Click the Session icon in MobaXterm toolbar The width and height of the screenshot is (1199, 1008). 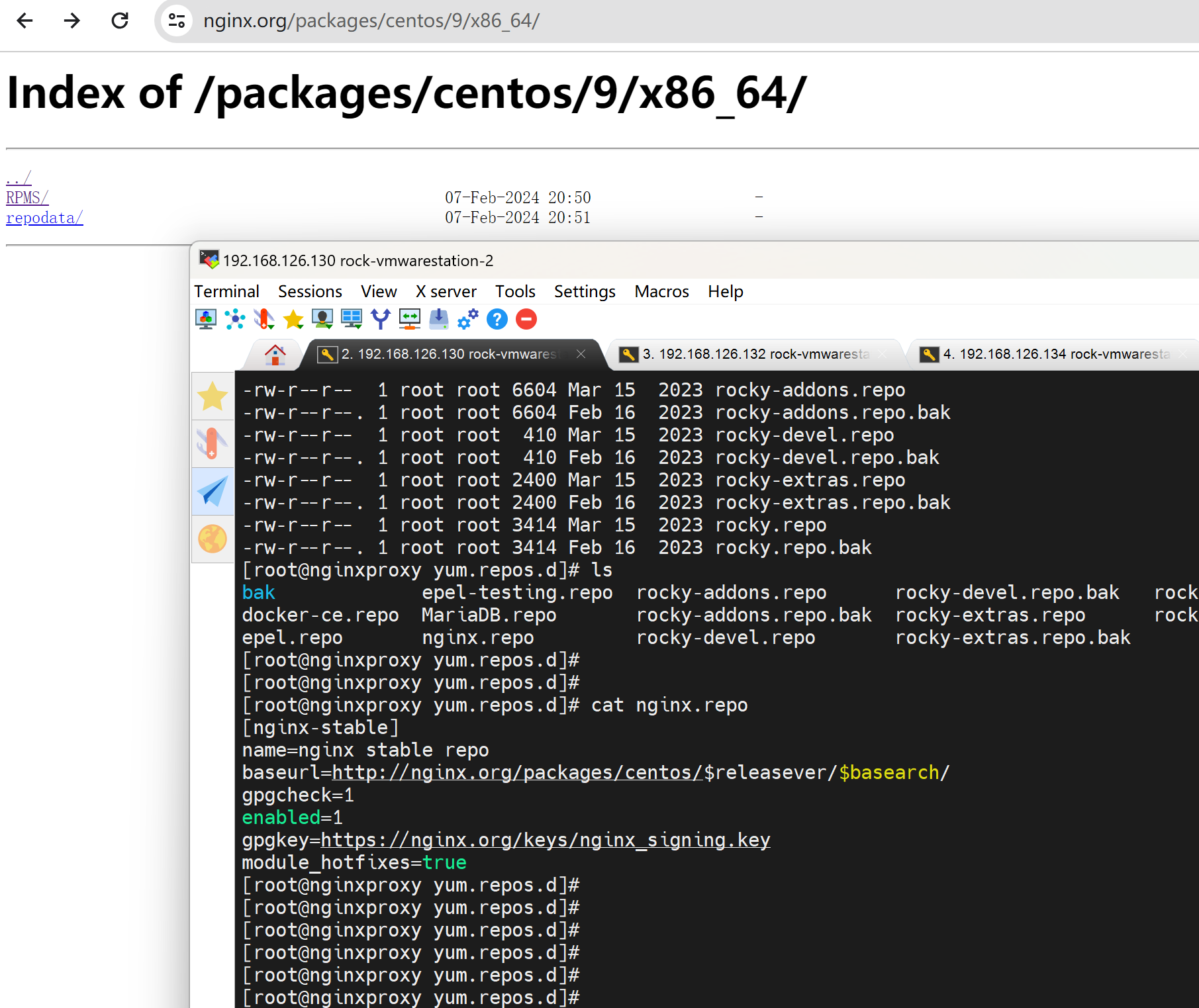point(206,320)
